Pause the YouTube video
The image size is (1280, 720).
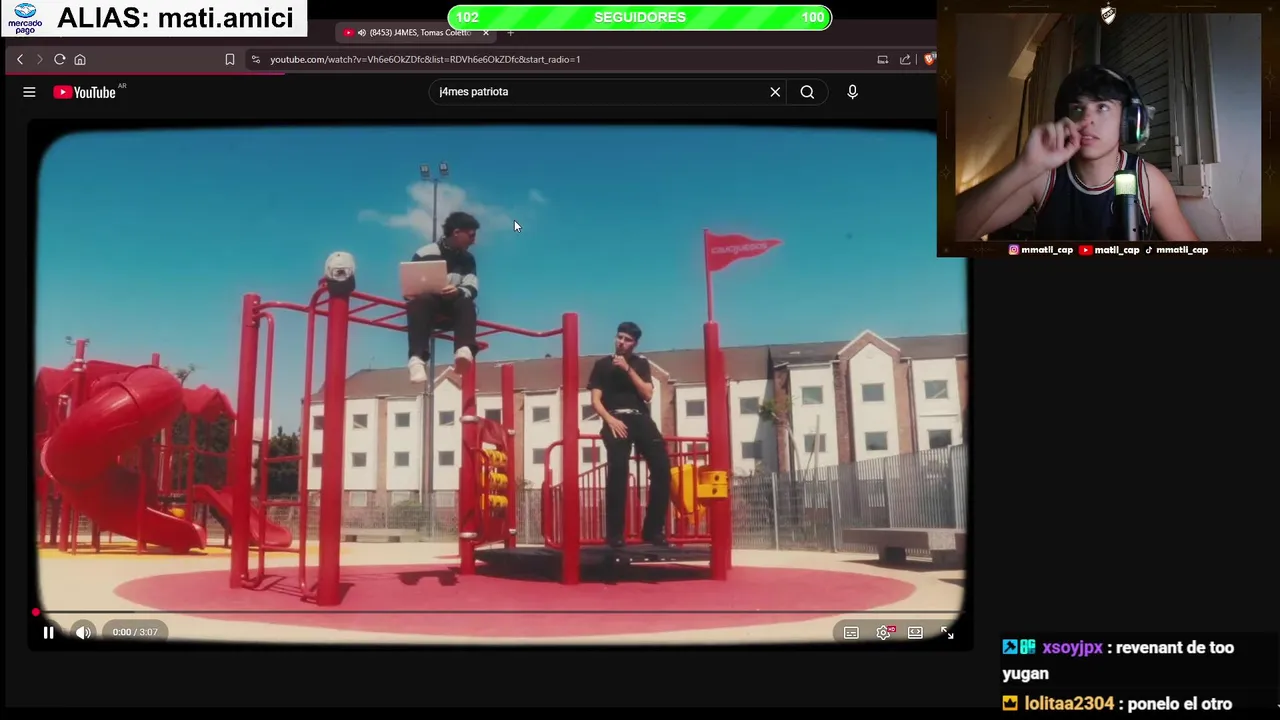coord(48,632)
